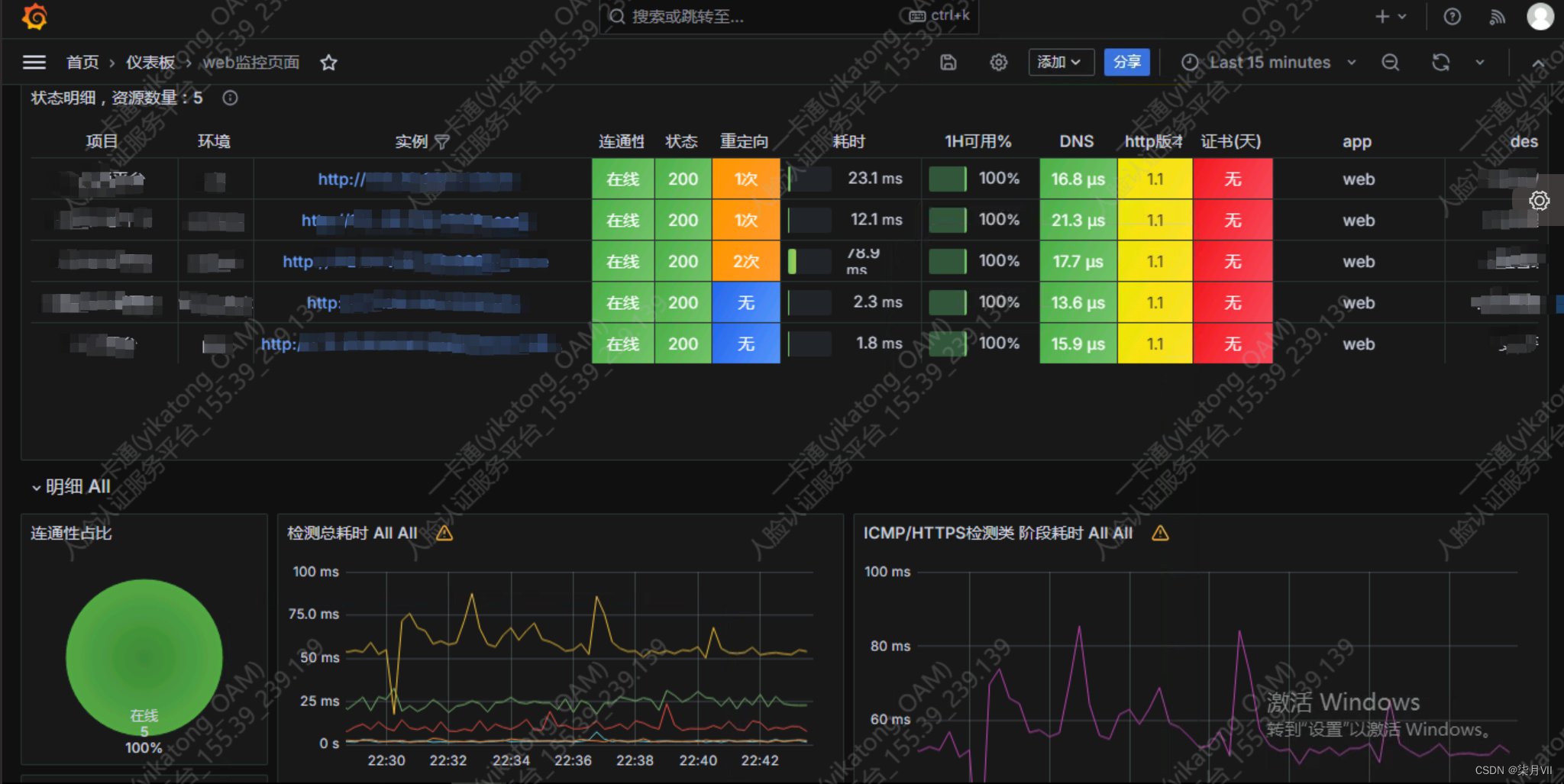Image resolution: width=1564 pixels, height=784 pixels.
Task: Click the floating gear icon at right edge
Action: point(1539,200)
